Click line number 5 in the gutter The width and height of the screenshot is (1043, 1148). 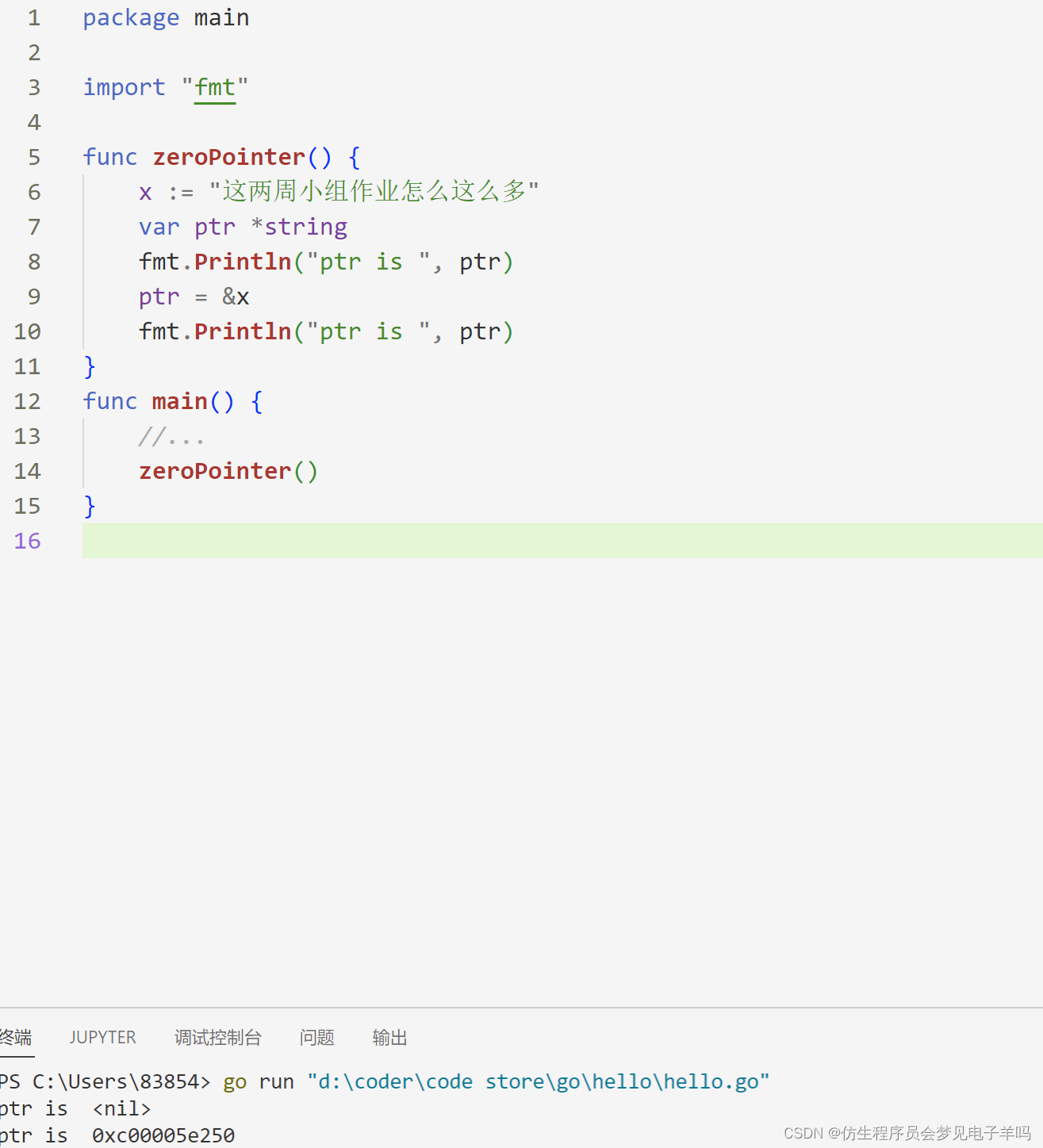point(34,157)
